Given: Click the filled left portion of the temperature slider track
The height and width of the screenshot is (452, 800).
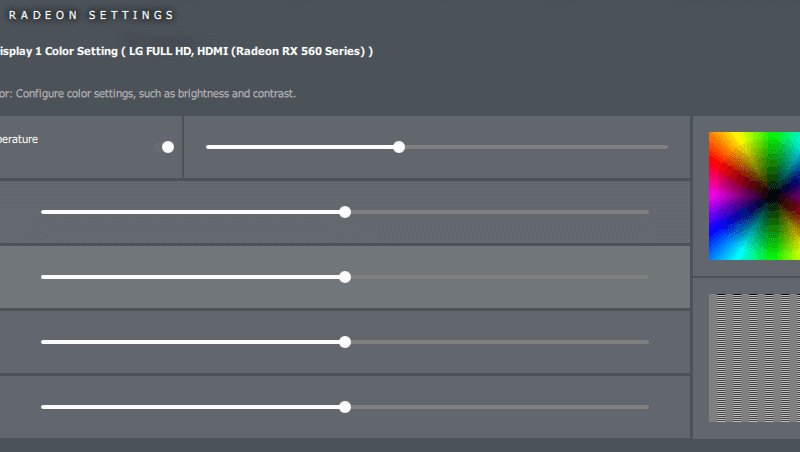Looking at the screenshot, I should point(299,147).
